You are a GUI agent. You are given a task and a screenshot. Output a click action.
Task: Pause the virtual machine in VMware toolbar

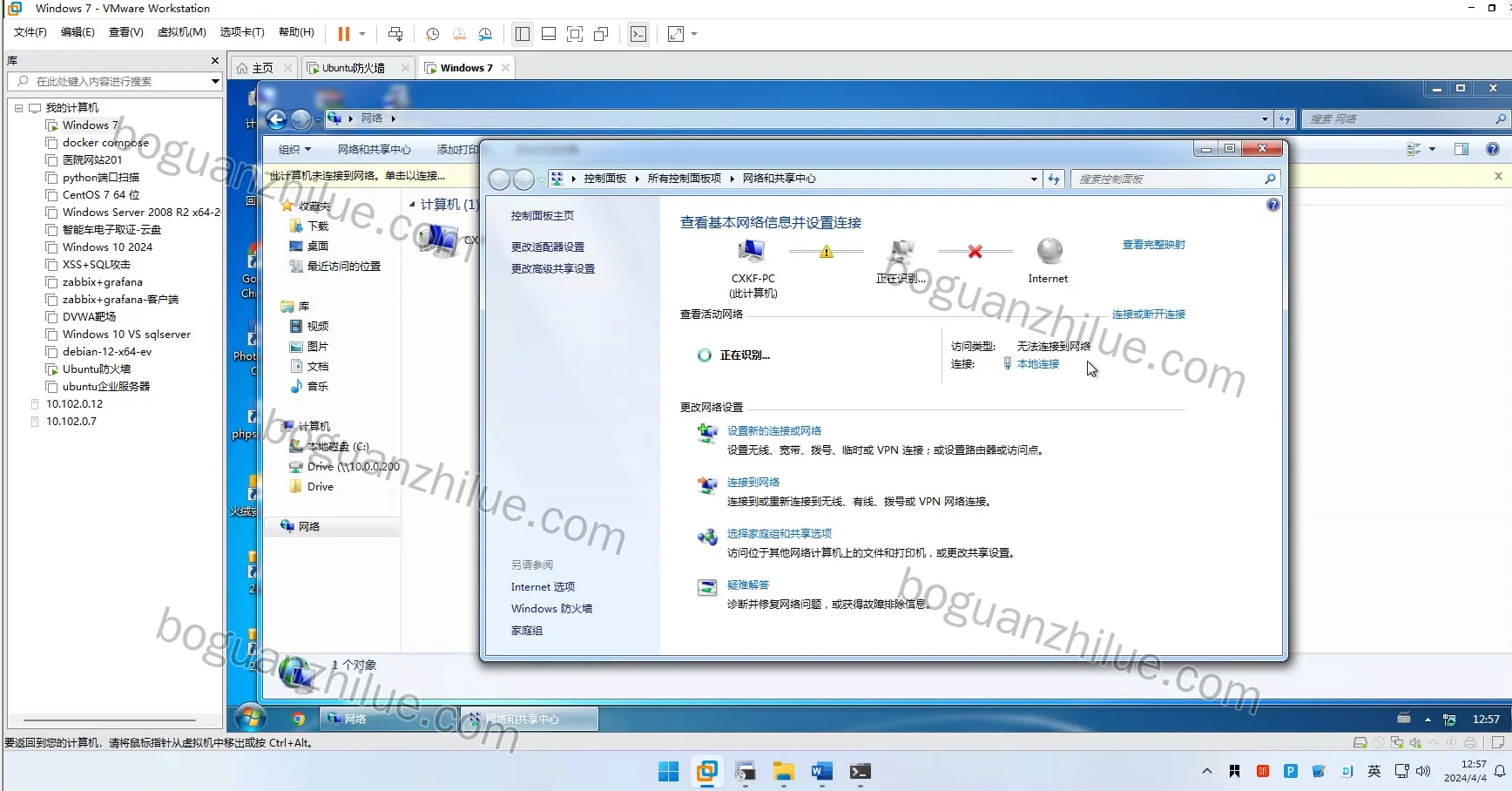pyautogui.click(x=343, y=34)
